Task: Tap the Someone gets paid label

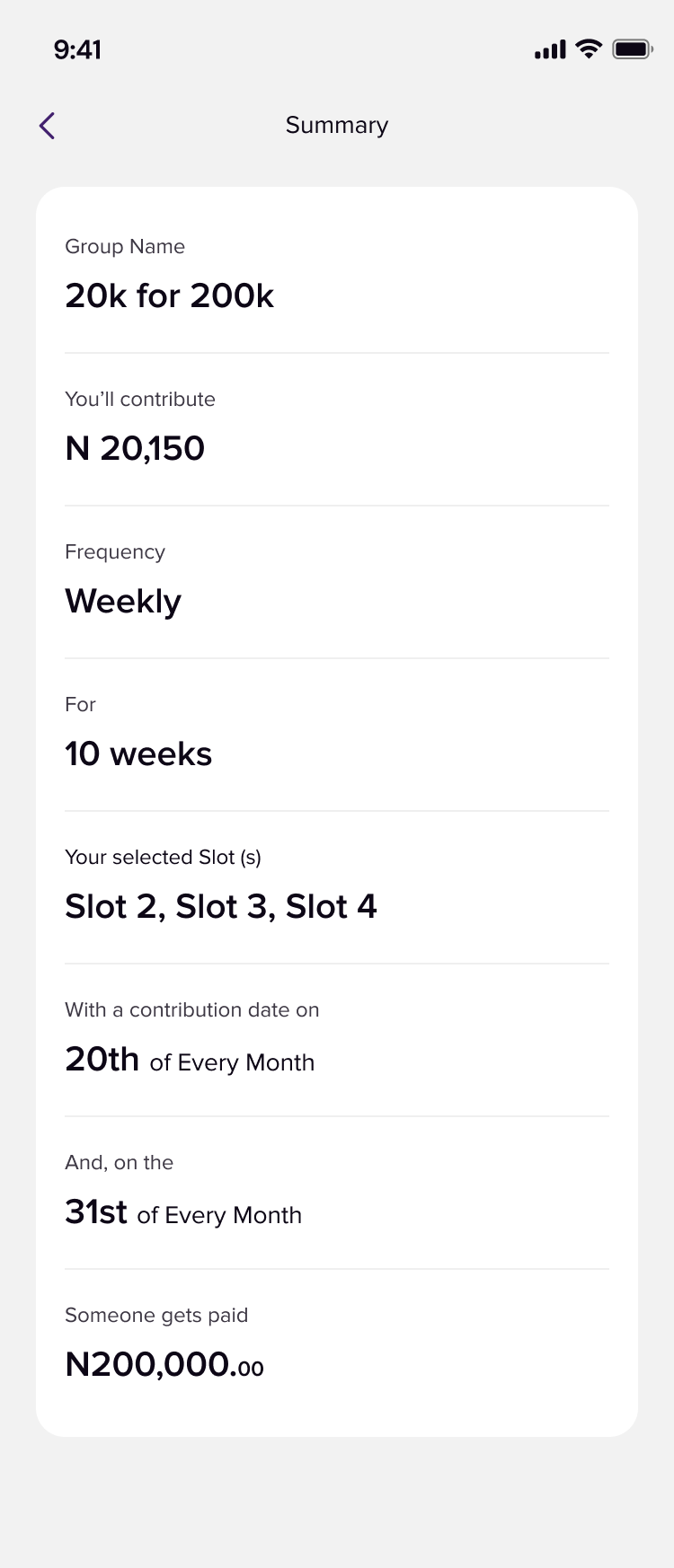Action: 156,1315
